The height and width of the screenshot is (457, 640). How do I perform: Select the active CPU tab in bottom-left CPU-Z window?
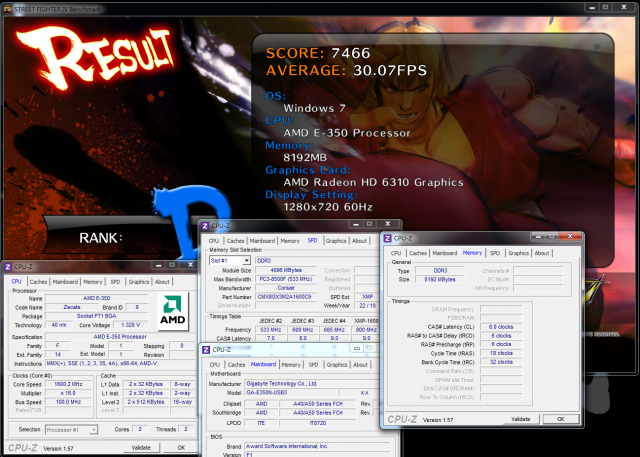pyautogui.click(x=16, y=282)
